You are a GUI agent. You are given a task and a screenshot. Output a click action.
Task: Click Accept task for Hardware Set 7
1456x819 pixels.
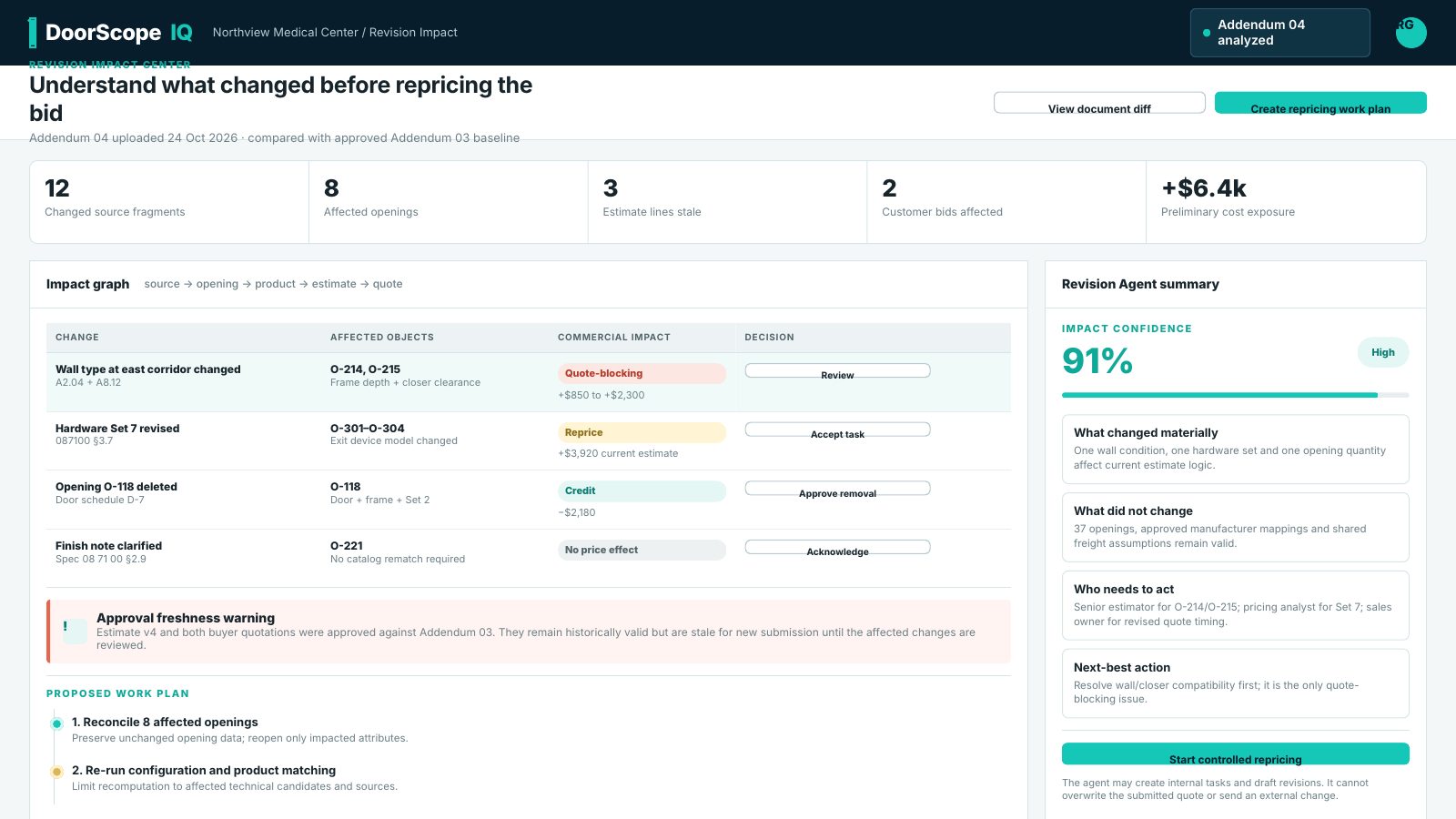click(x=837, y=430)
